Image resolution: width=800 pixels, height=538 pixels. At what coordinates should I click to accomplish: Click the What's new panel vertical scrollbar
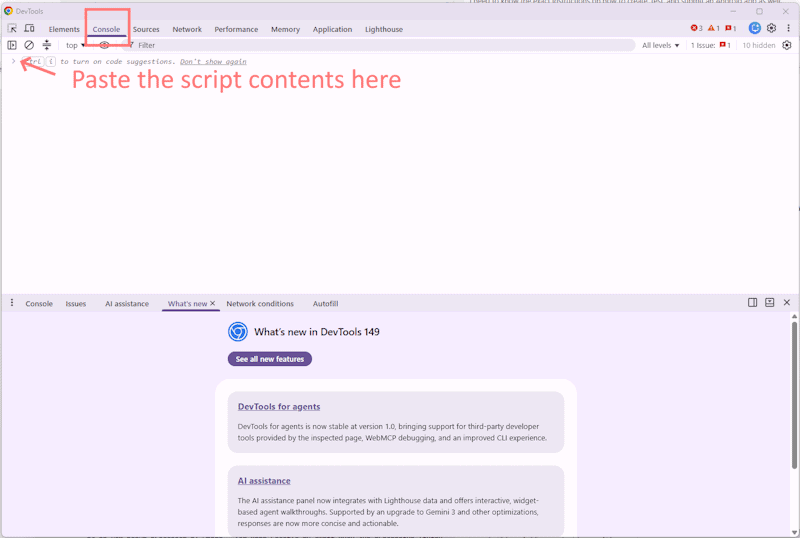[794, 395]
